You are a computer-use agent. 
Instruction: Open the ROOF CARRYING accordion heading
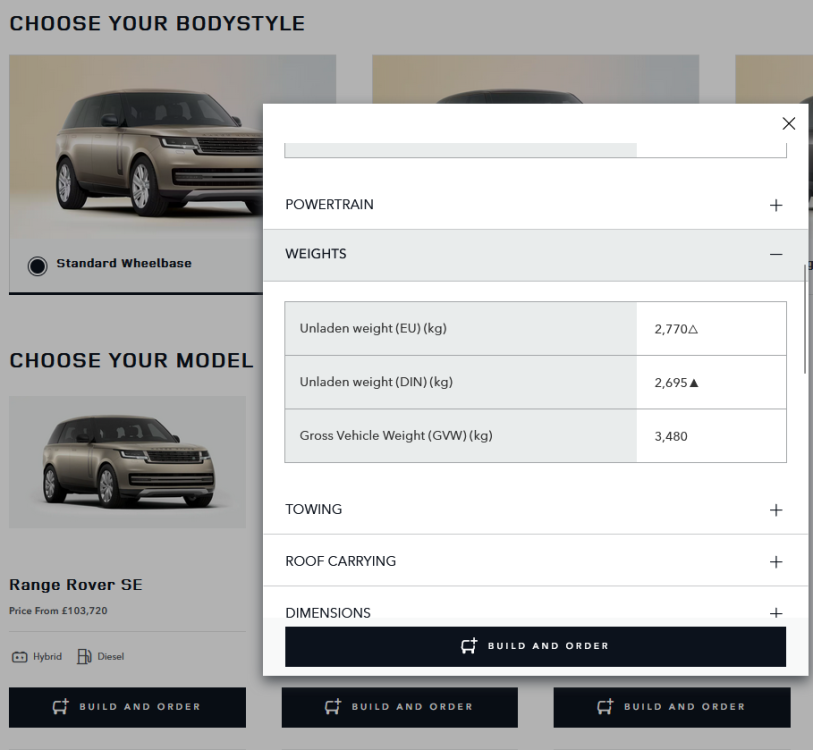(341, 561)
